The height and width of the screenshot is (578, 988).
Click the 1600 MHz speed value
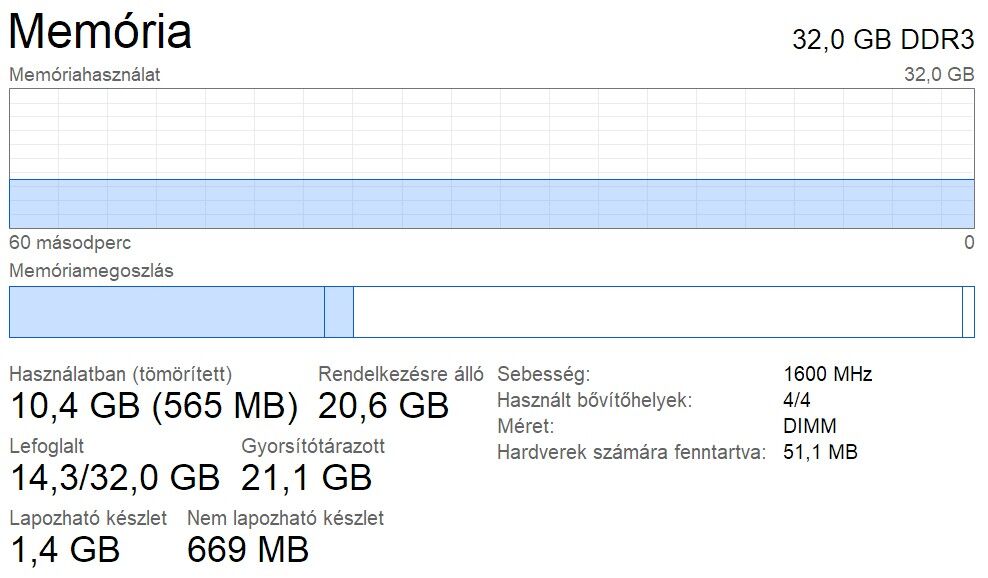[828, 375]
